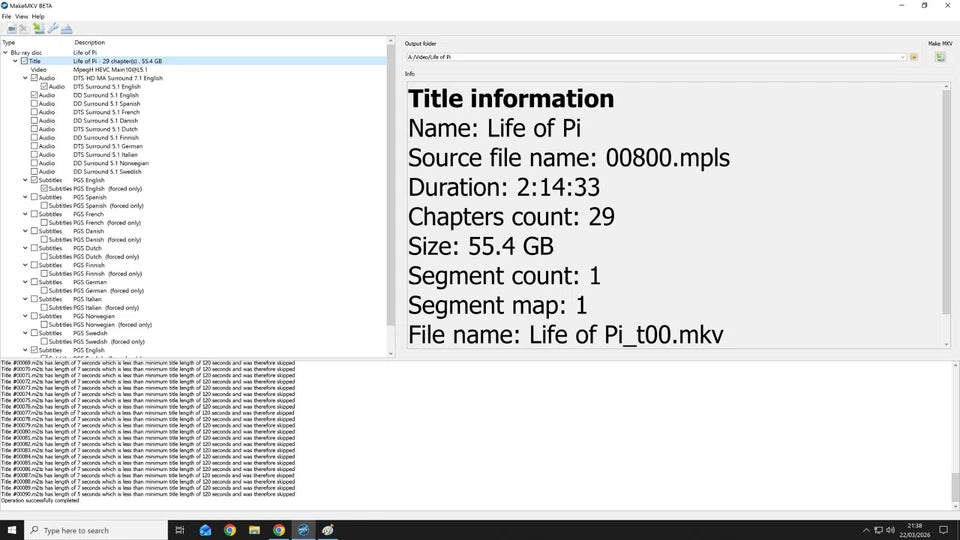
Task: Uncheck DTS Surround 5.1 English audio
Action: click(44, 87)
